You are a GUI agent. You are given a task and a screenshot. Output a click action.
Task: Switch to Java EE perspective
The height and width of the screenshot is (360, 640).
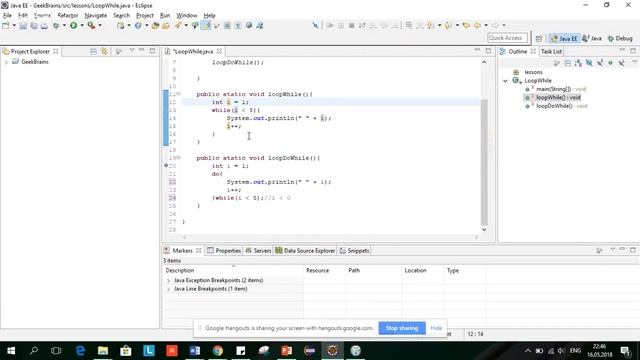tap(563, 38)
